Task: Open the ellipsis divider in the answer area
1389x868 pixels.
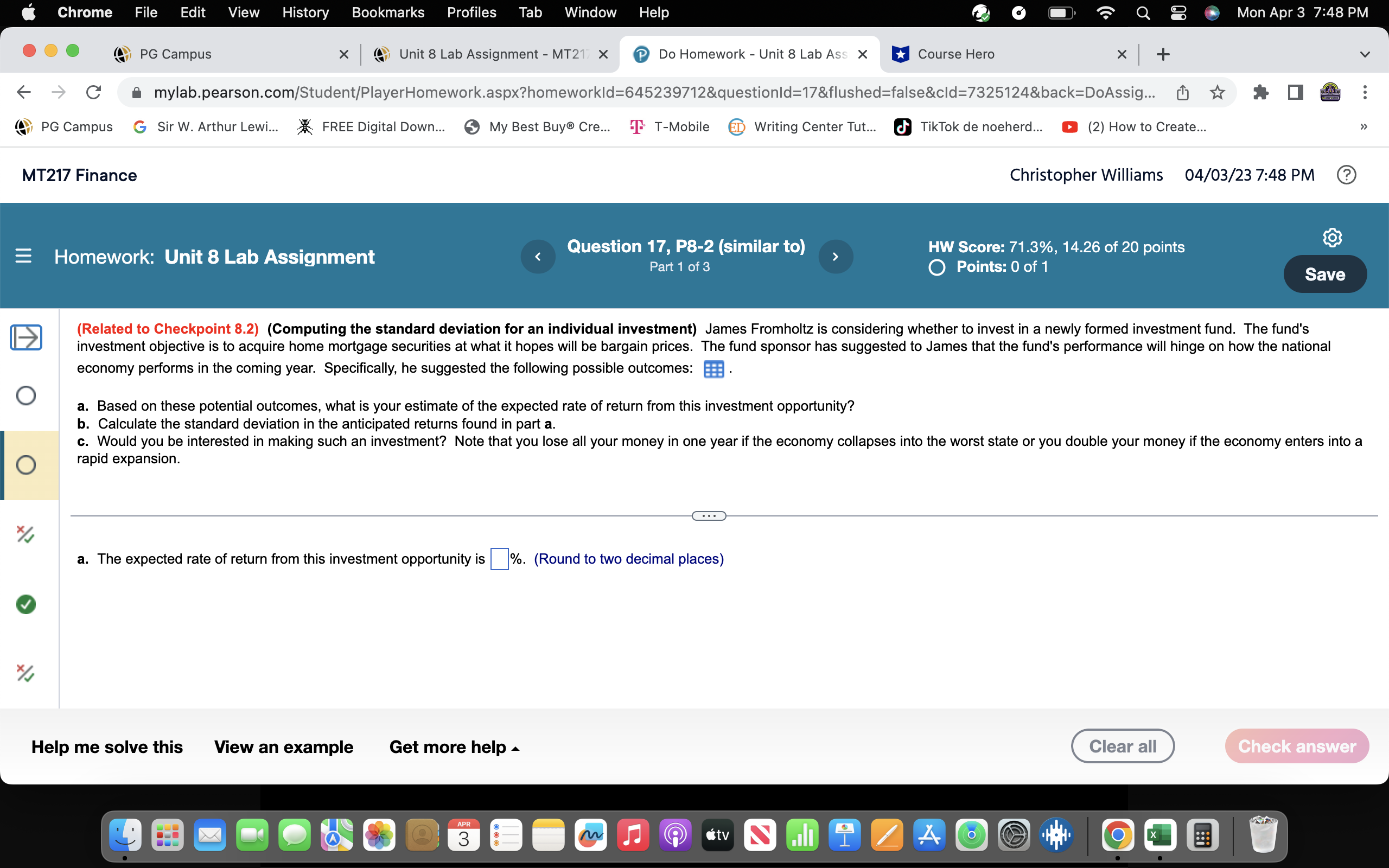Action: click(709, 515)
